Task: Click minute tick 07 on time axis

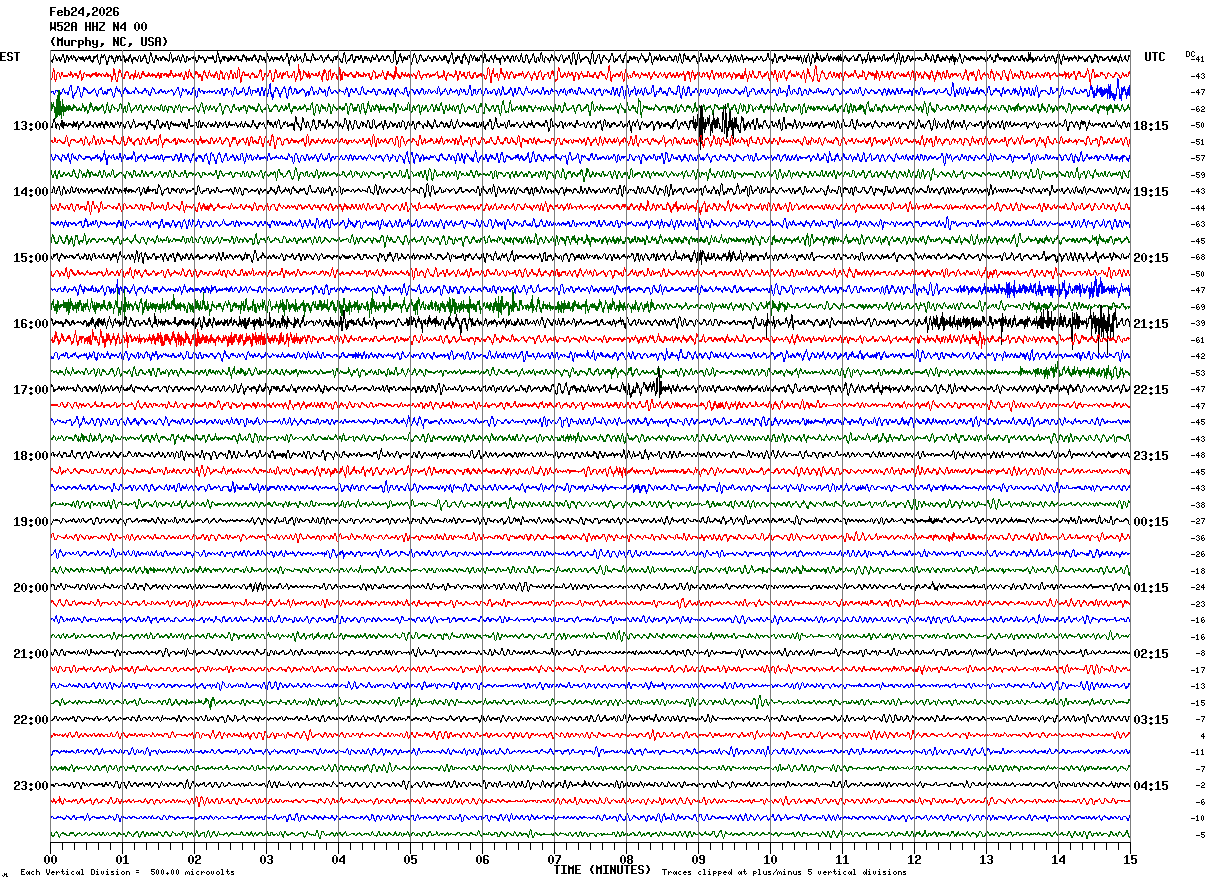Action: coord(554,859)
